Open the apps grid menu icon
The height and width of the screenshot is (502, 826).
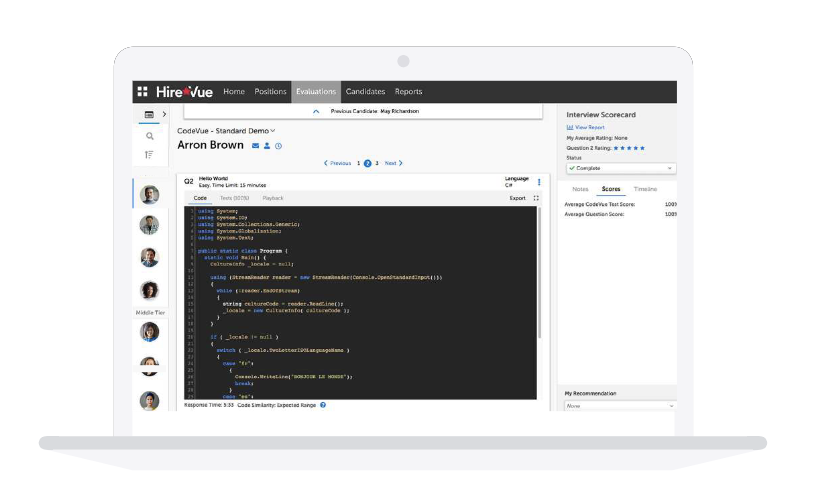click(142, 92)
